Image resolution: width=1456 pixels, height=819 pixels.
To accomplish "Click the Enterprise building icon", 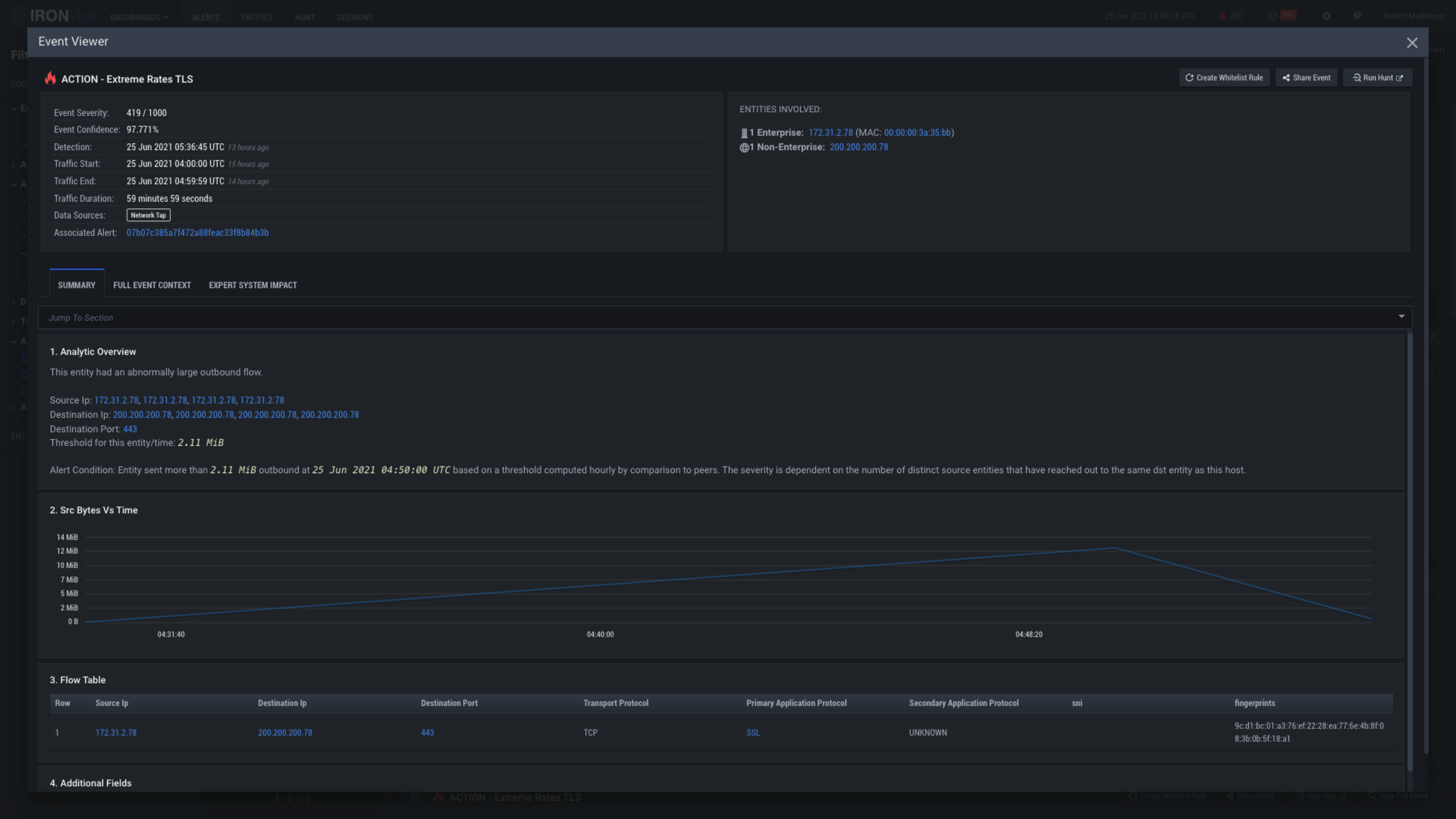I will 744,133.
